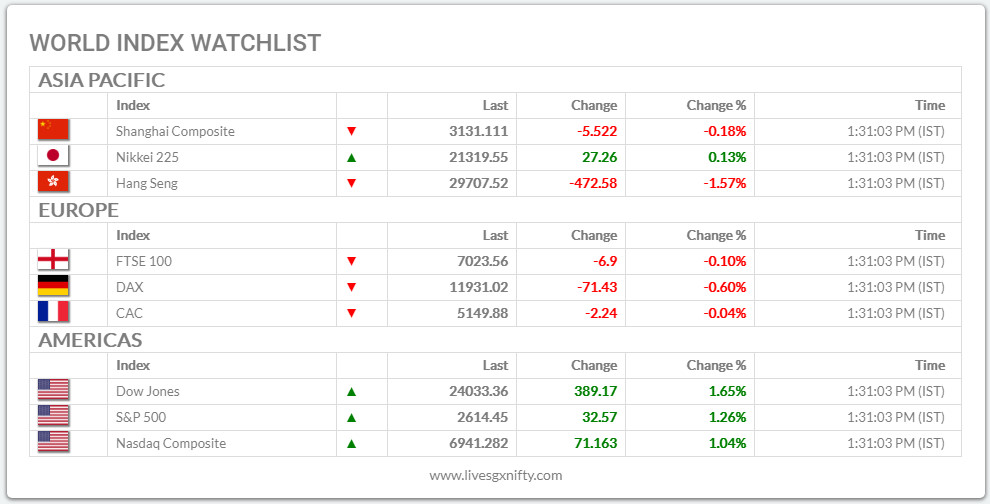Click Nasdaq last value 6941.282

coord(479,443)
